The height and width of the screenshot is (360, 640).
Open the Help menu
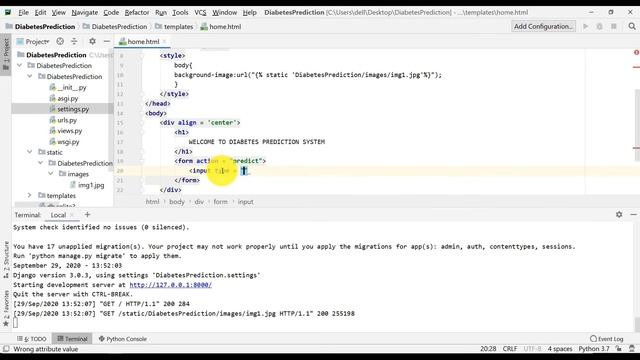249,12
